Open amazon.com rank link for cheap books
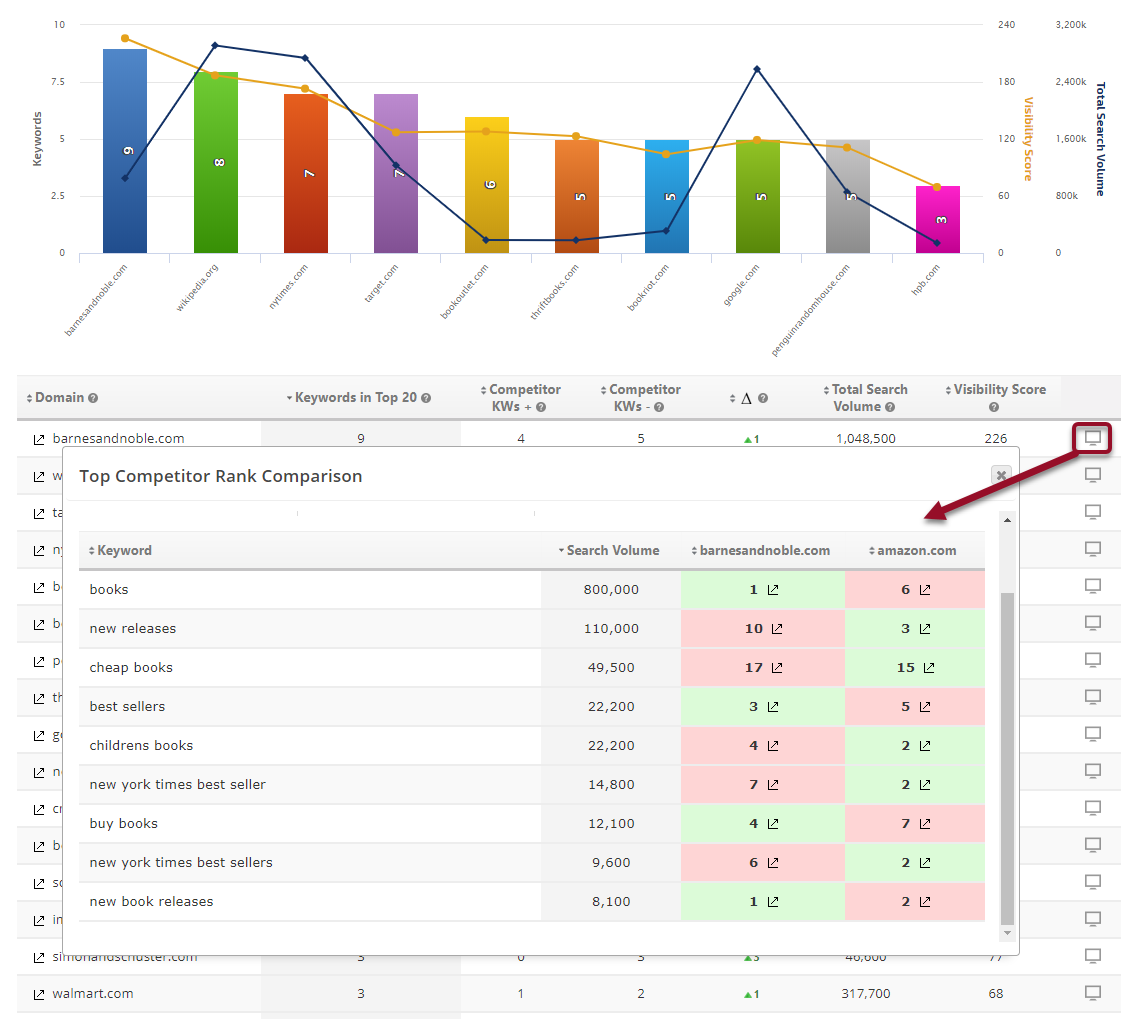This screenshot has width=1144, height=1019. pyautogui.click(x=928, y=668)
